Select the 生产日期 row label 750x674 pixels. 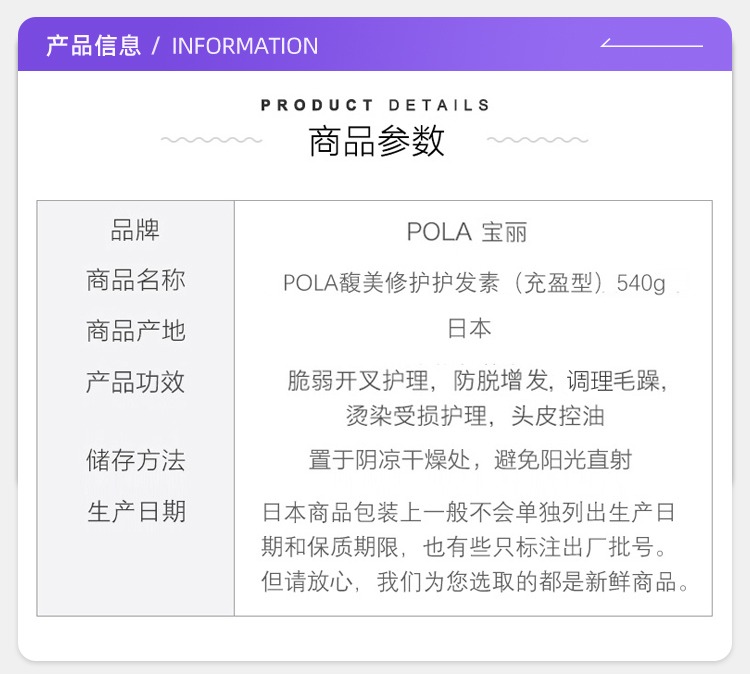pos(136,511)
